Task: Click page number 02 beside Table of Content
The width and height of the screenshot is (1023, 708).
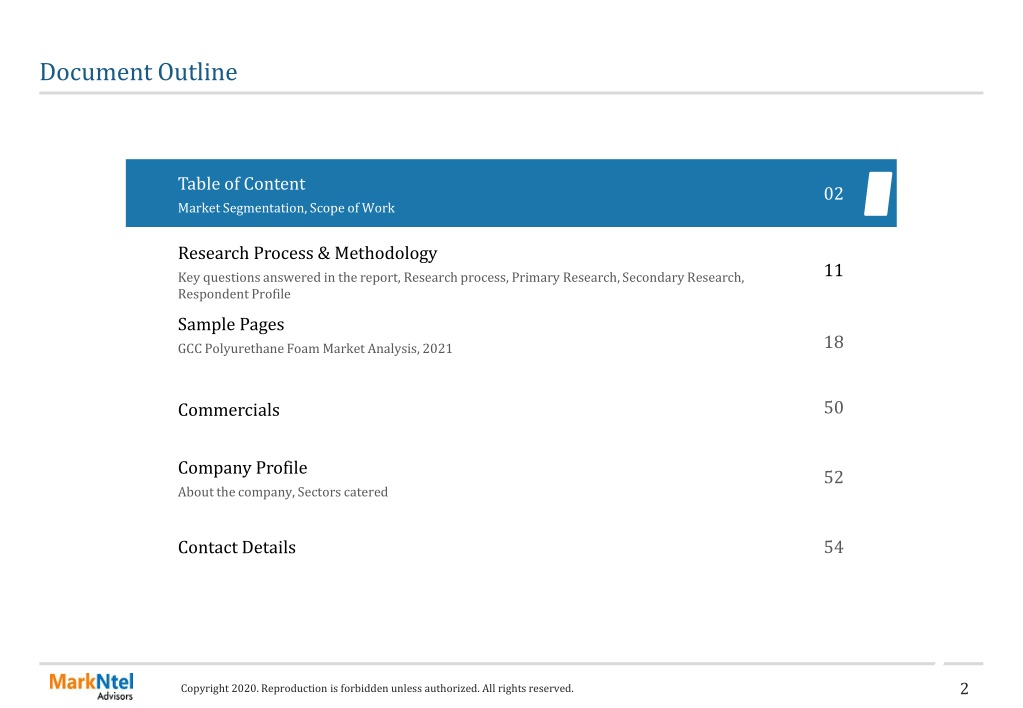Action: coord(833,194)
